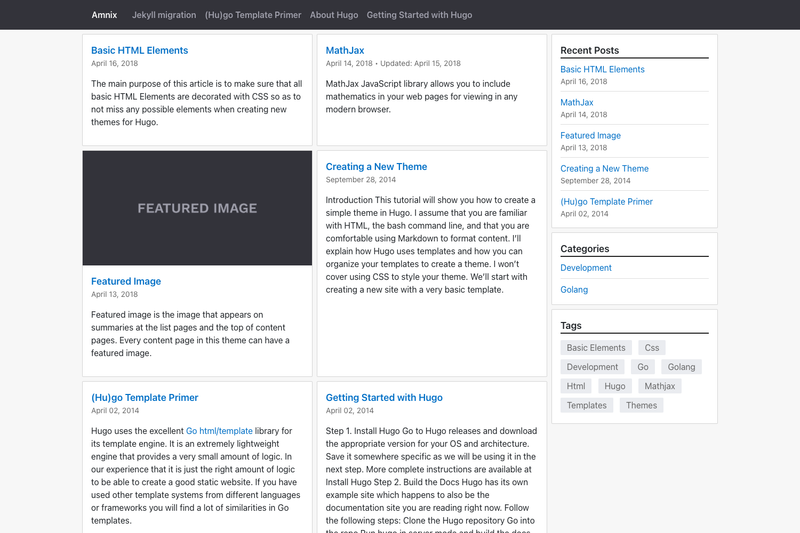Select the Basic Elements tag
The height and width of the screenshot is (533, 800).
(596, 348)
